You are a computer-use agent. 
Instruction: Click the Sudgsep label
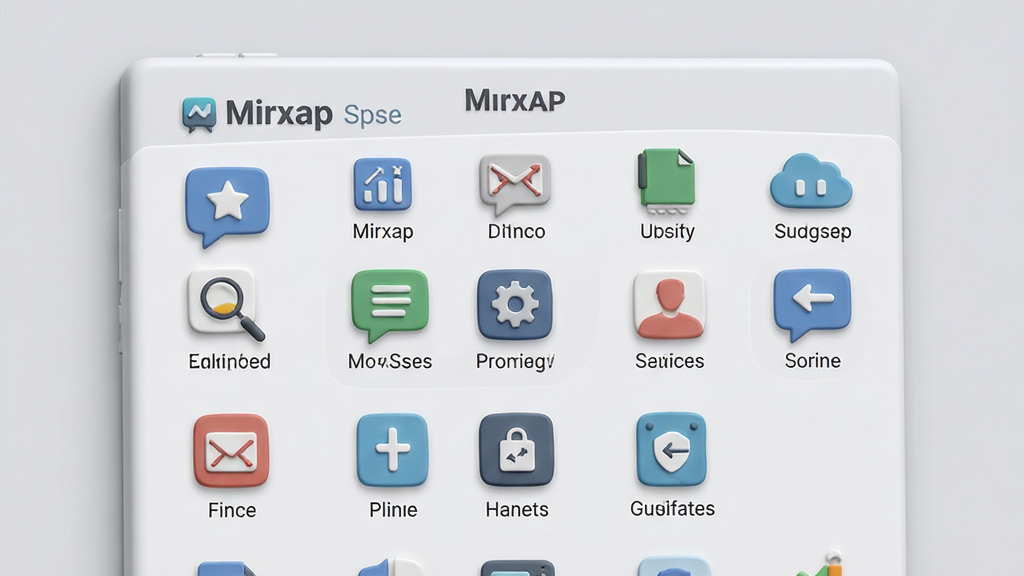[x=812, y=232]
